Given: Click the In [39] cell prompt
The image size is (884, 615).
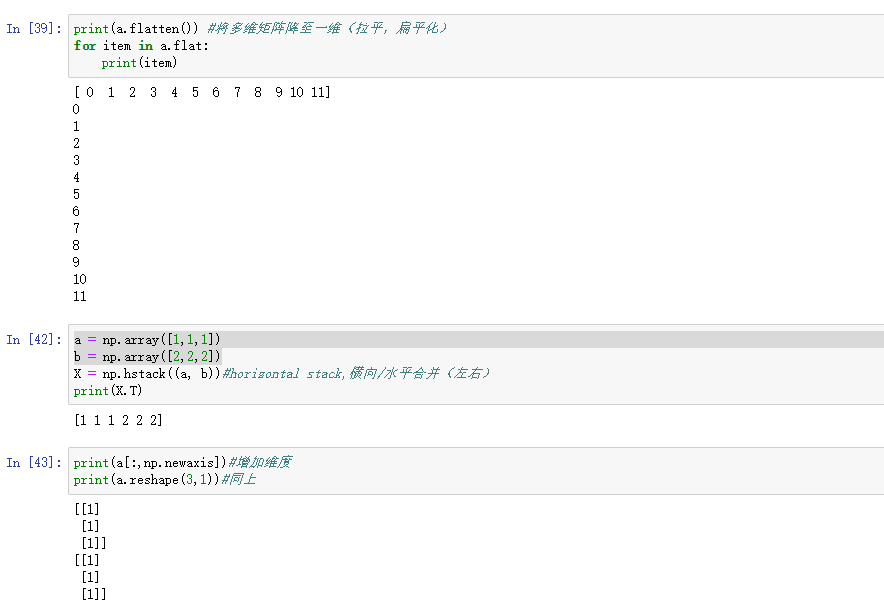Looking at the screenshot, I should tap(34, 29).
